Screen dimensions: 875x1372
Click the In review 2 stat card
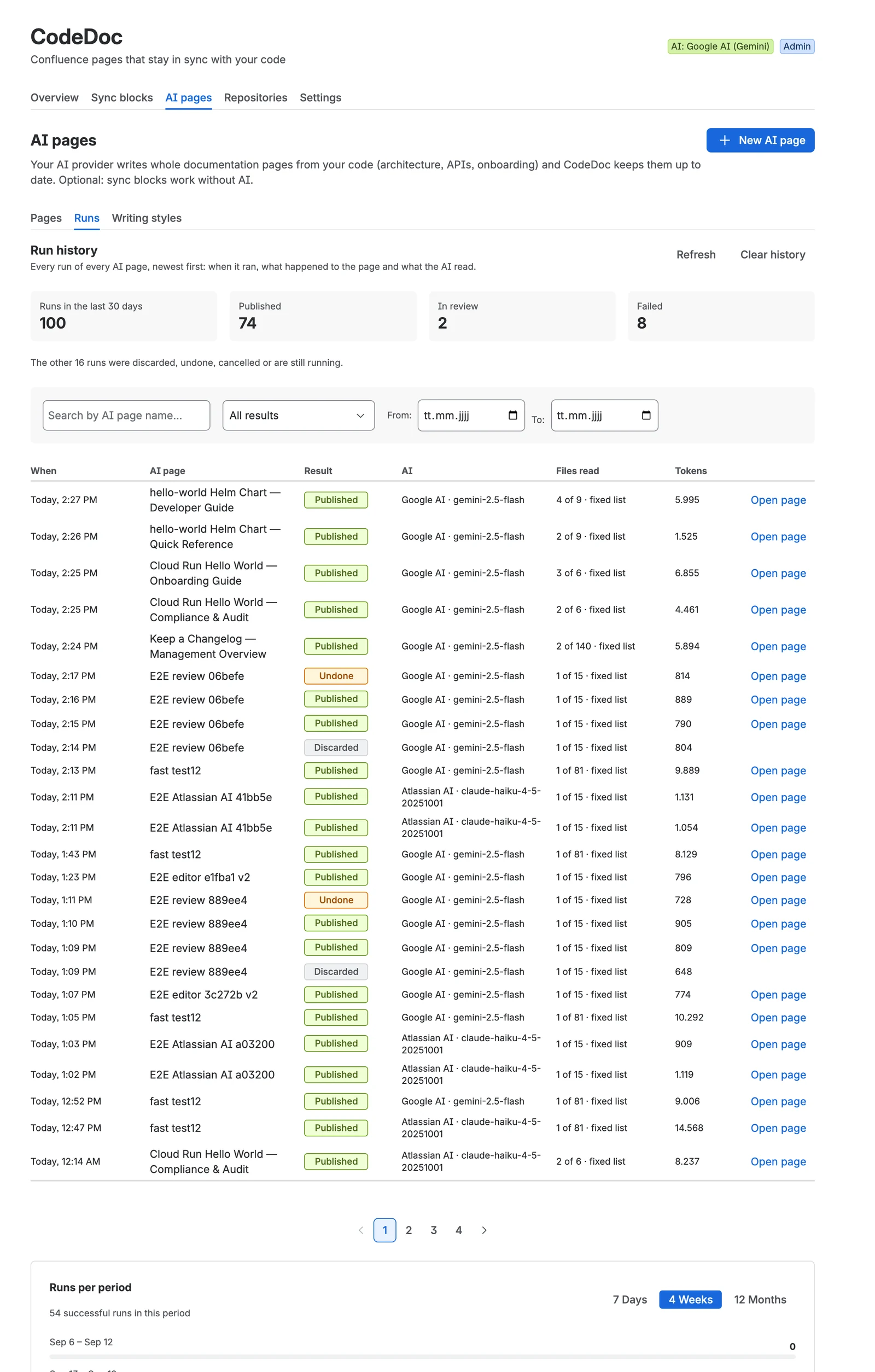522,316
